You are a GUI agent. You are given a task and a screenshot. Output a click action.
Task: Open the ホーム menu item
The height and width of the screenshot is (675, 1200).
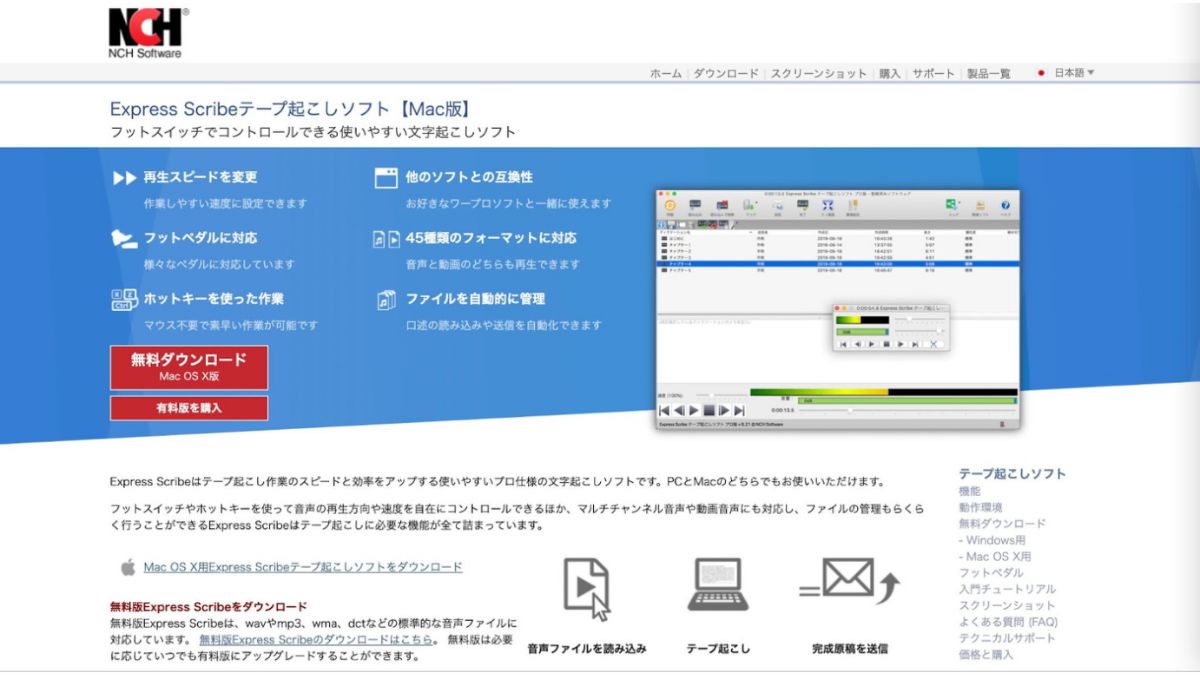click(x=666, y=74)
